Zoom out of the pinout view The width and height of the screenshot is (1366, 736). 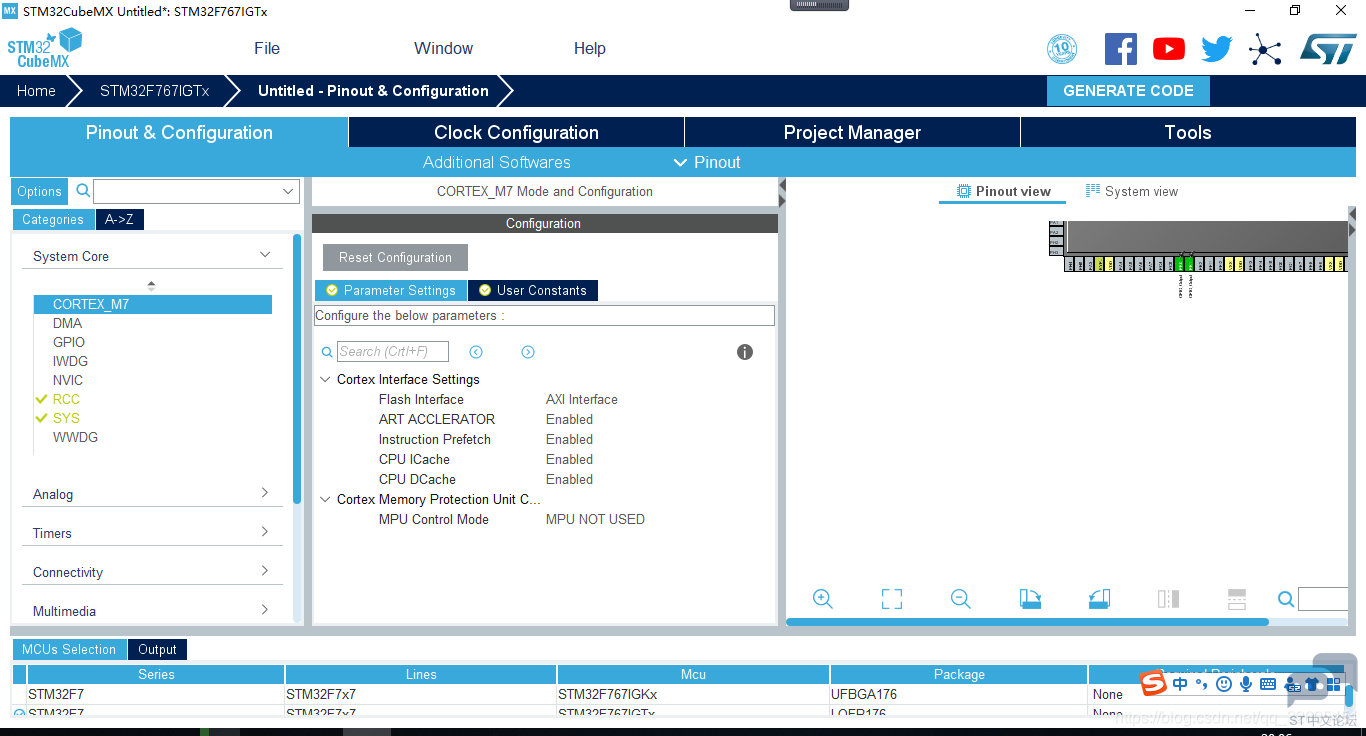[961, 599]
